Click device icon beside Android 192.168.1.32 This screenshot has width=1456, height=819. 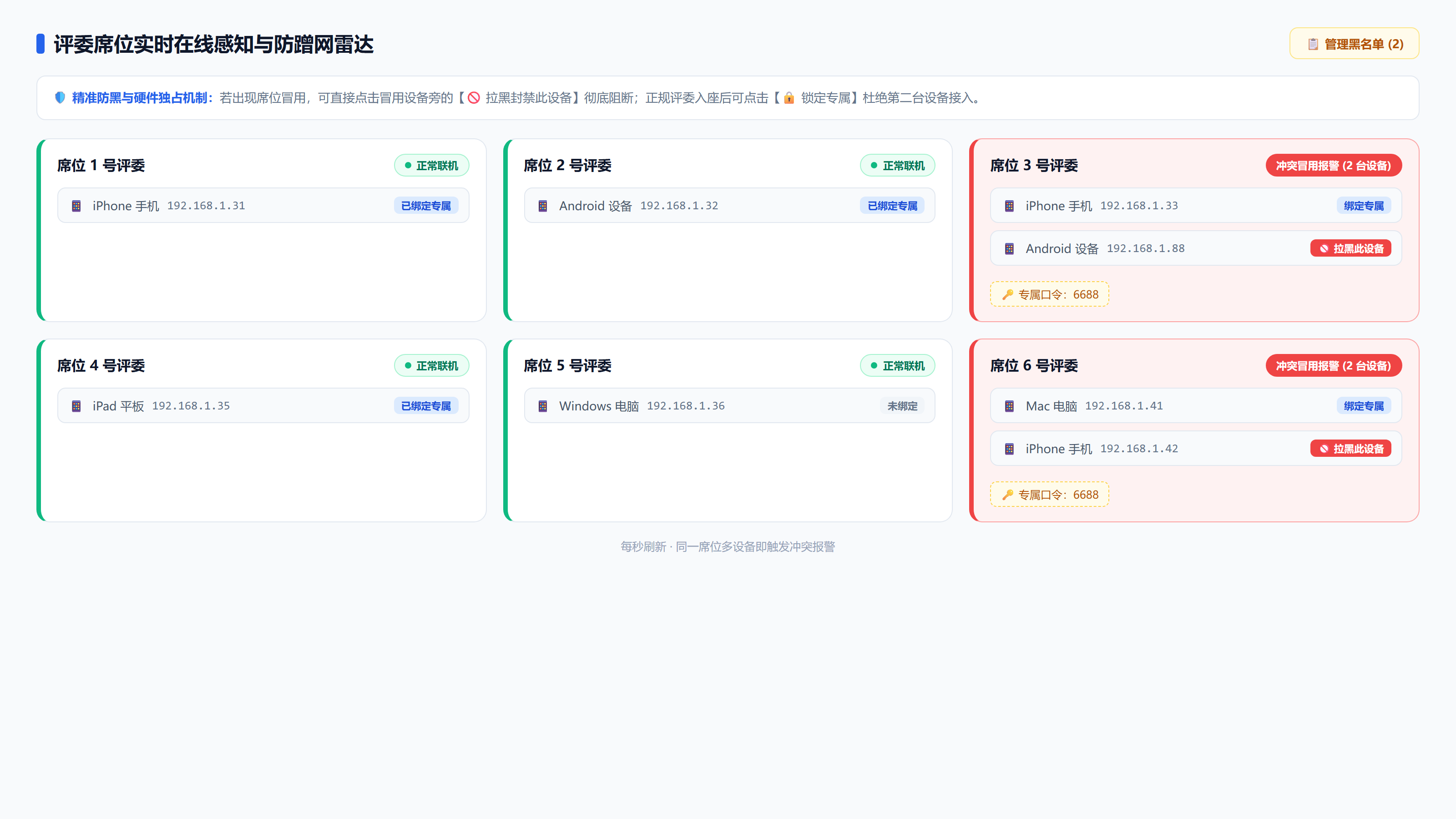tap(543, 206)
